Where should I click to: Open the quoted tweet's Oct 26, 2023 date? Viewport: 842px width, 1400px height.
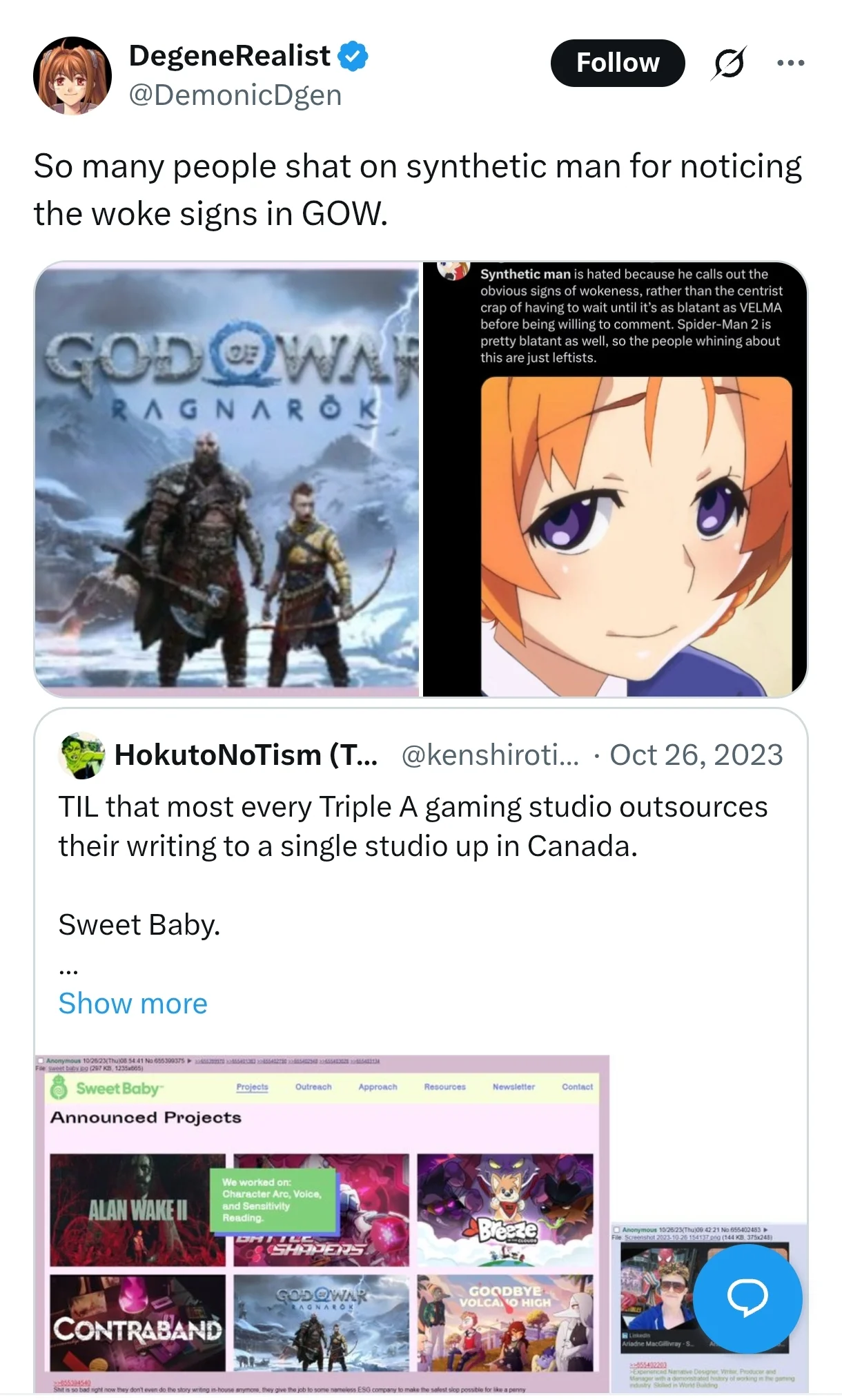pos(696,755)
